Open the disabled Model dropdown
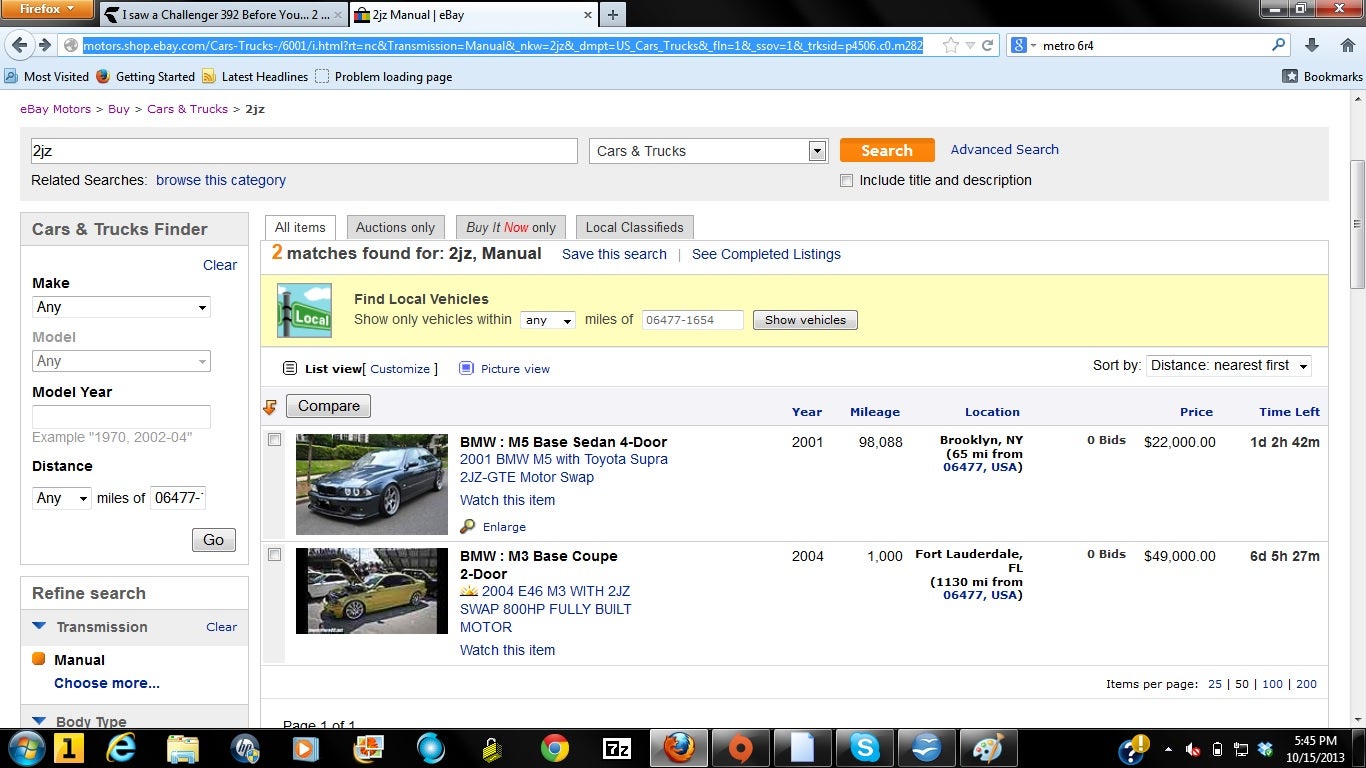 (x=121, y=361)
